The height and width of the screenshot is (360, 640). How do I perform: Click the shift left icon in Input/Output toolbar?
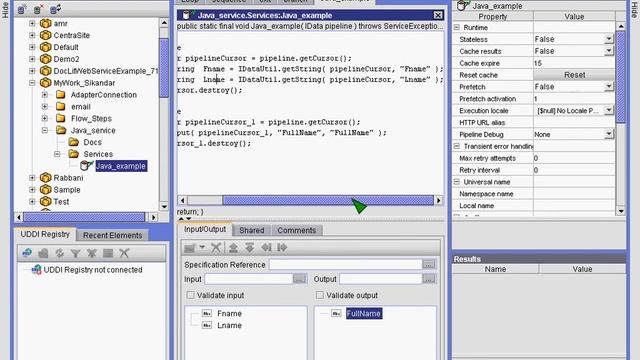coord(266,247)
